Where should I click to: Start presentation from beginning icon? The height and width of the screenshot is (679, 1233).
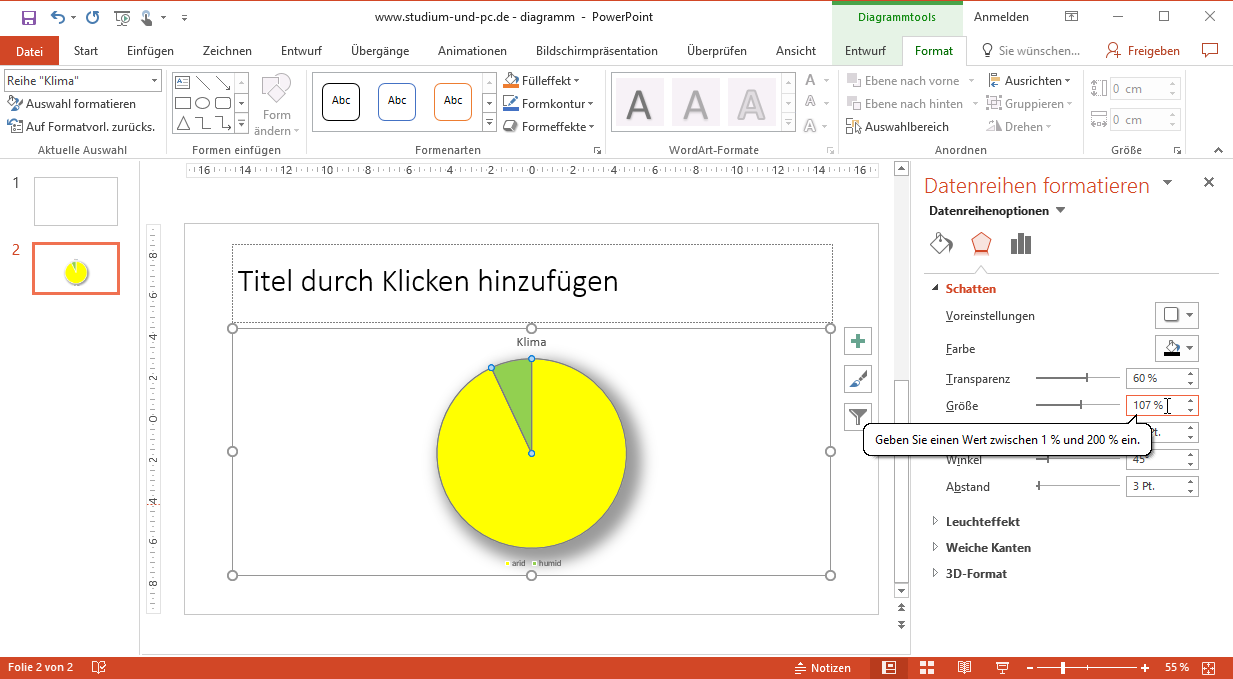coord(122,17)
